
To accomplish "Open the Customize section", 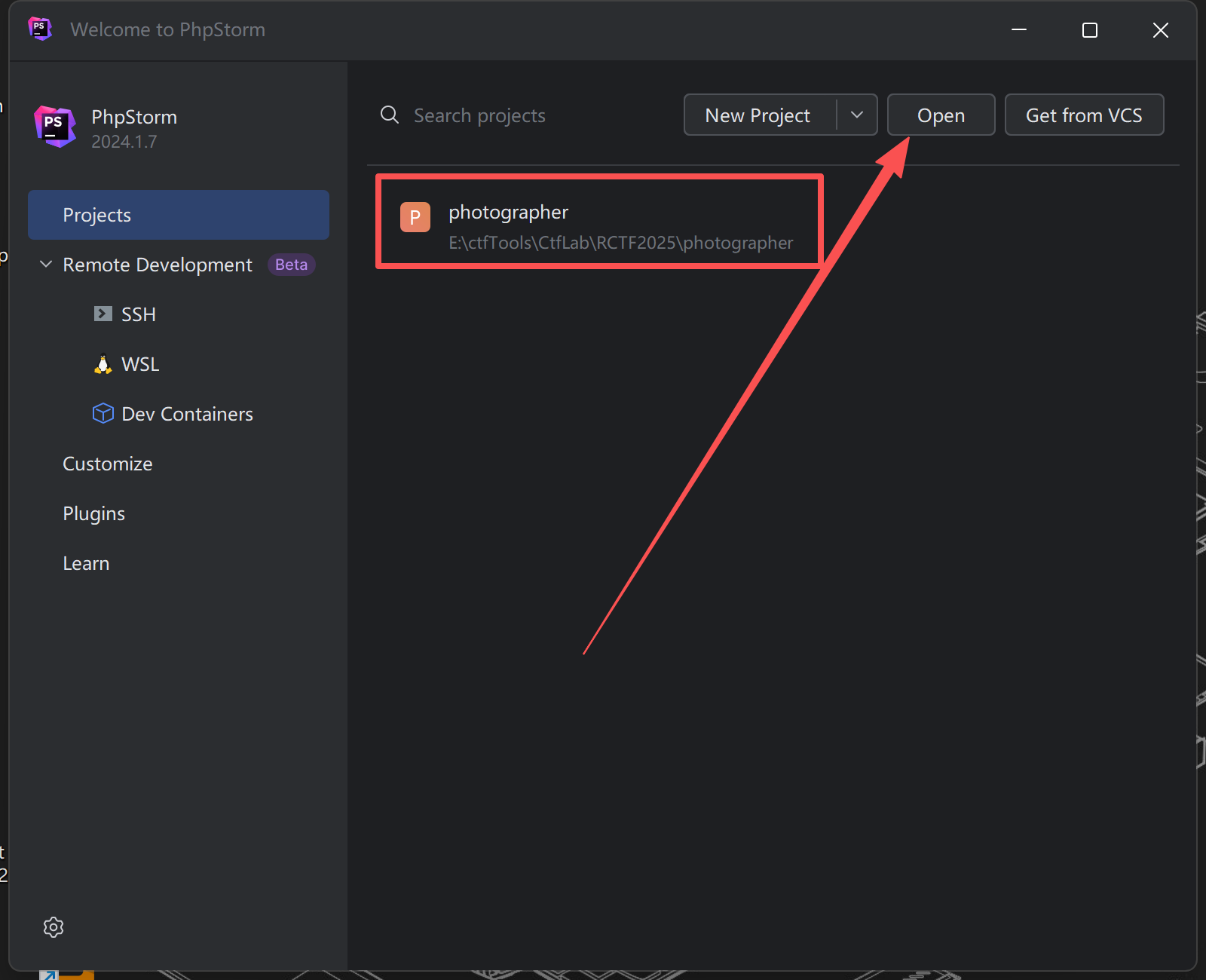I will pos(108,464).
